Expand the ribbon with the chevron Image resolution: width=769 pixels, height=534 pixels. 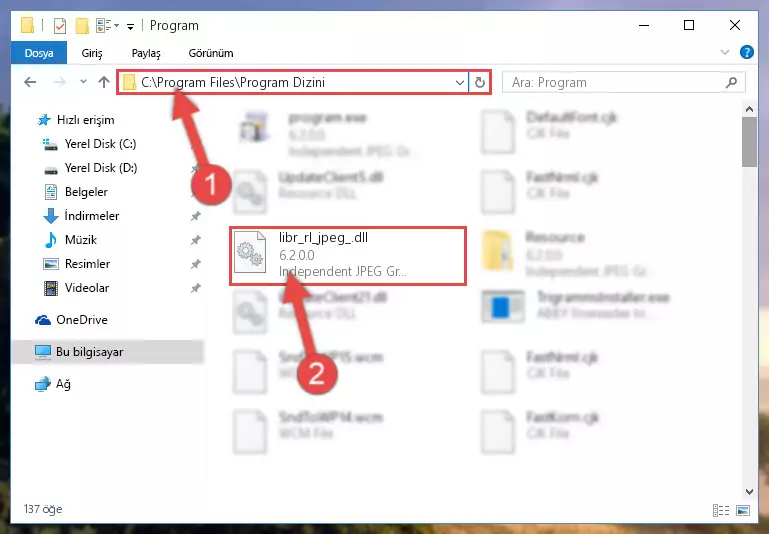(x=725, y=52)
